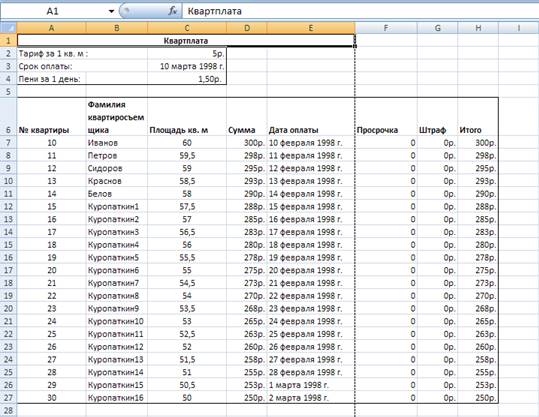Click header cell 'Просрочка'
Image resolution: width=539 pixels, height=417 pixels.
coord(386,117)
